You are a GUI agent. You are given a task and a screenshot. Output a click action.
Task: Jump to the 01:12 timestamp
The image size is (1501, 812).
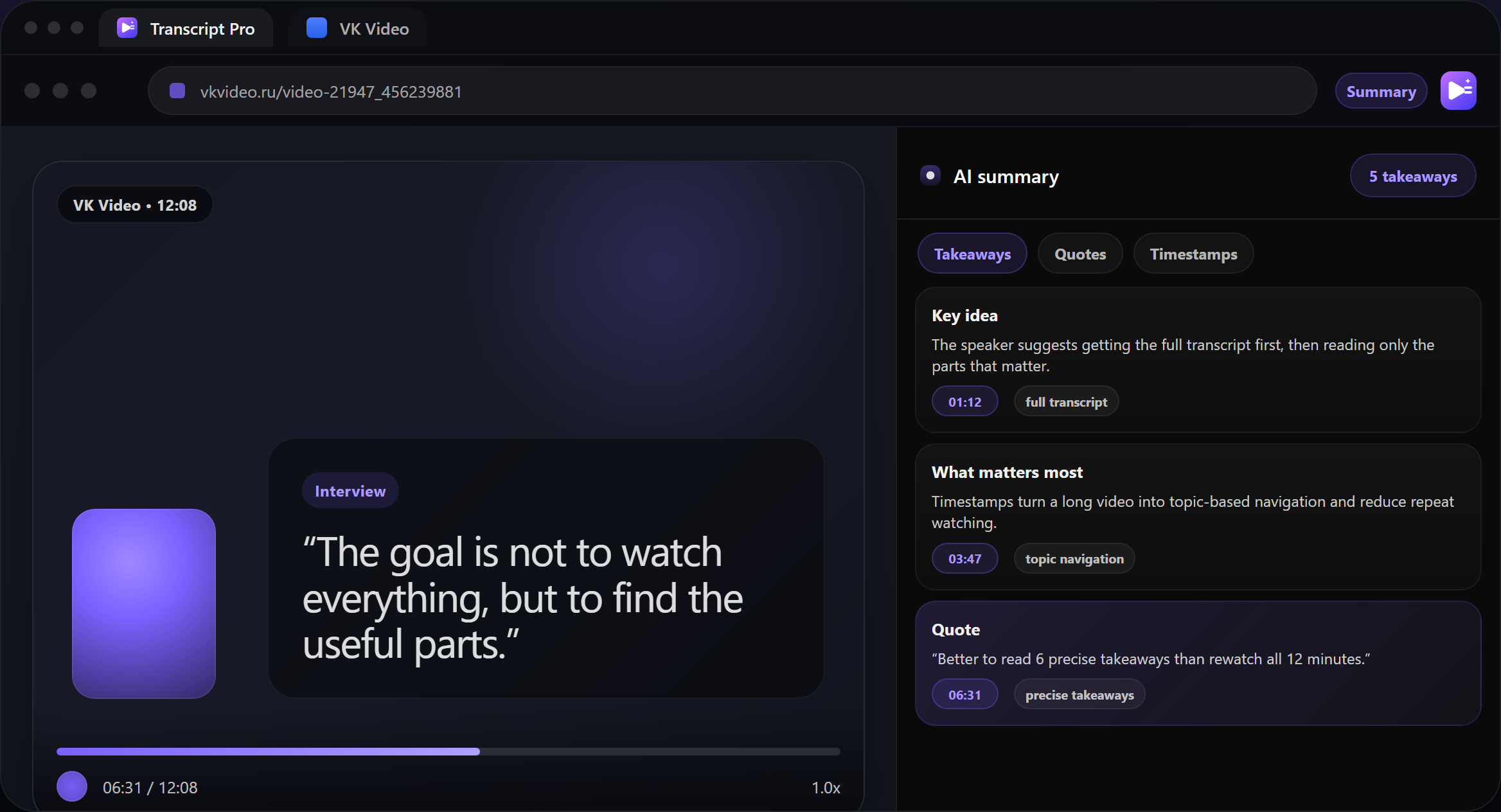[x=964, y=402]
